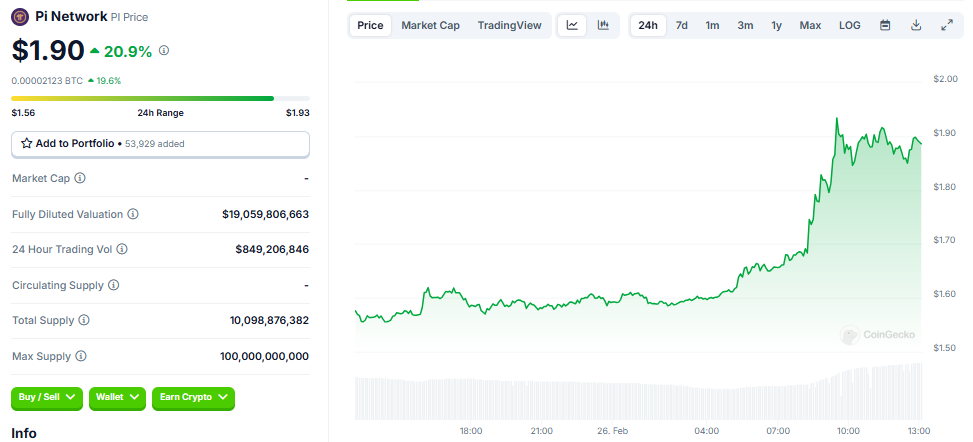
Task: Switch to line chart view icon
Action: tap(572, 25)
